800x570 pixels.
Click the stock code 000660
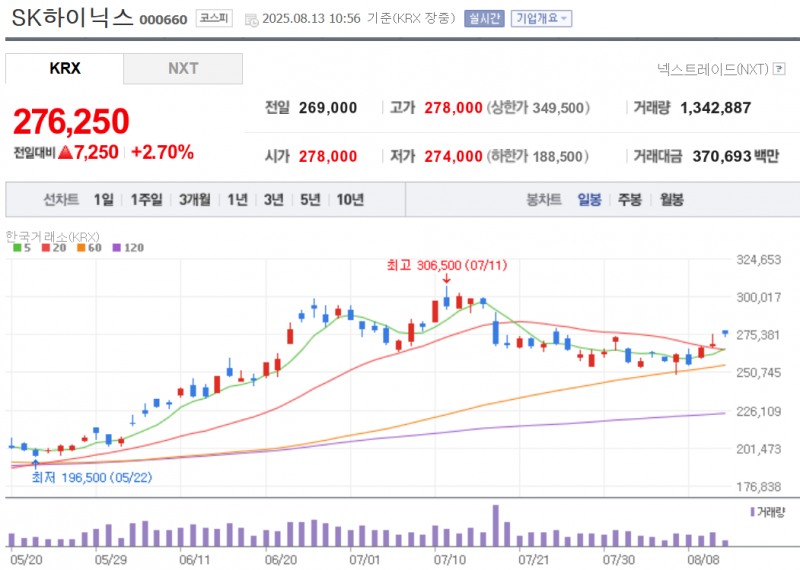(163, 20)
